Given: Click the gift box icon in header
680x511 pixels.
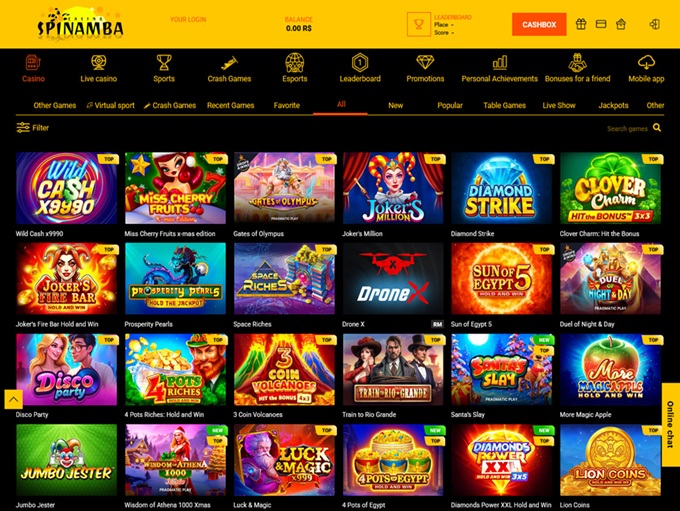Looking at the screenshot, I should click(581, 24).
